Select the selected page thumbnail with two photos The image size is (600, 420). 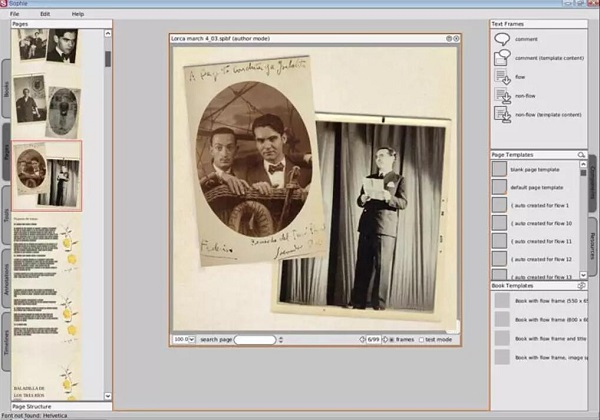[47, 176]
